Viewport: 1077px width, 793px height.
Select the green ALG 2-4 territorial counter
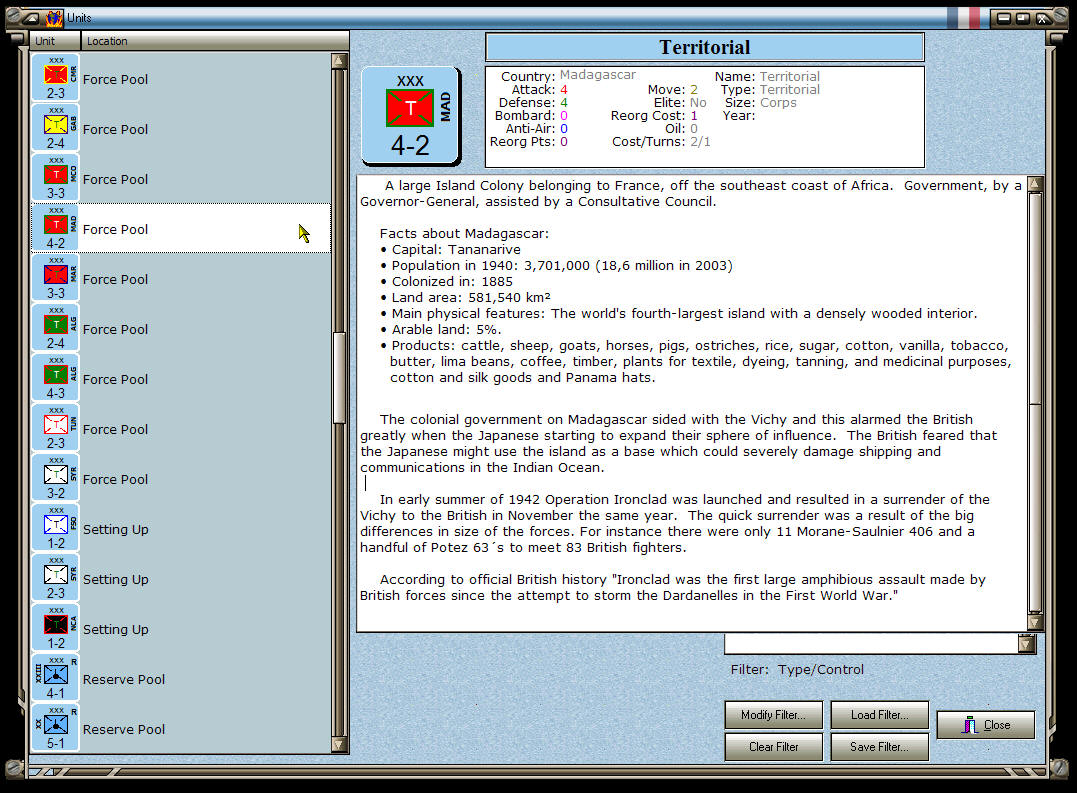(55, 329)
